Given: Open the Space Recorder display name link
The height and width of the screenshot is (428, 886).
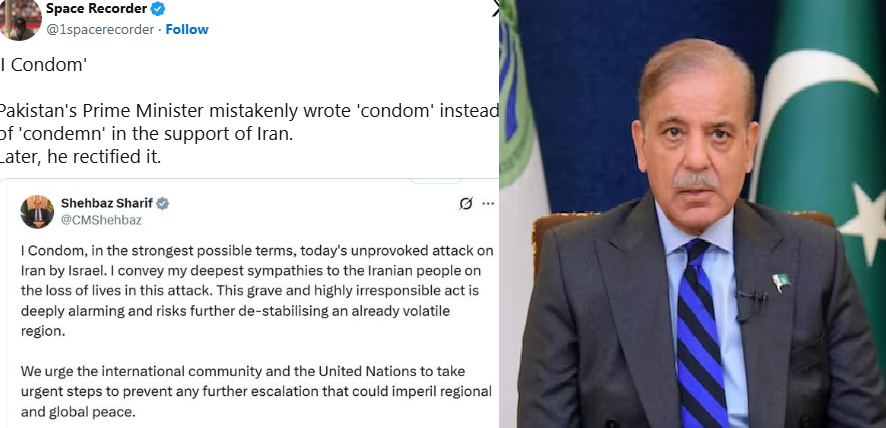Looking at the screenshot, I should click(x=95, y=9).
